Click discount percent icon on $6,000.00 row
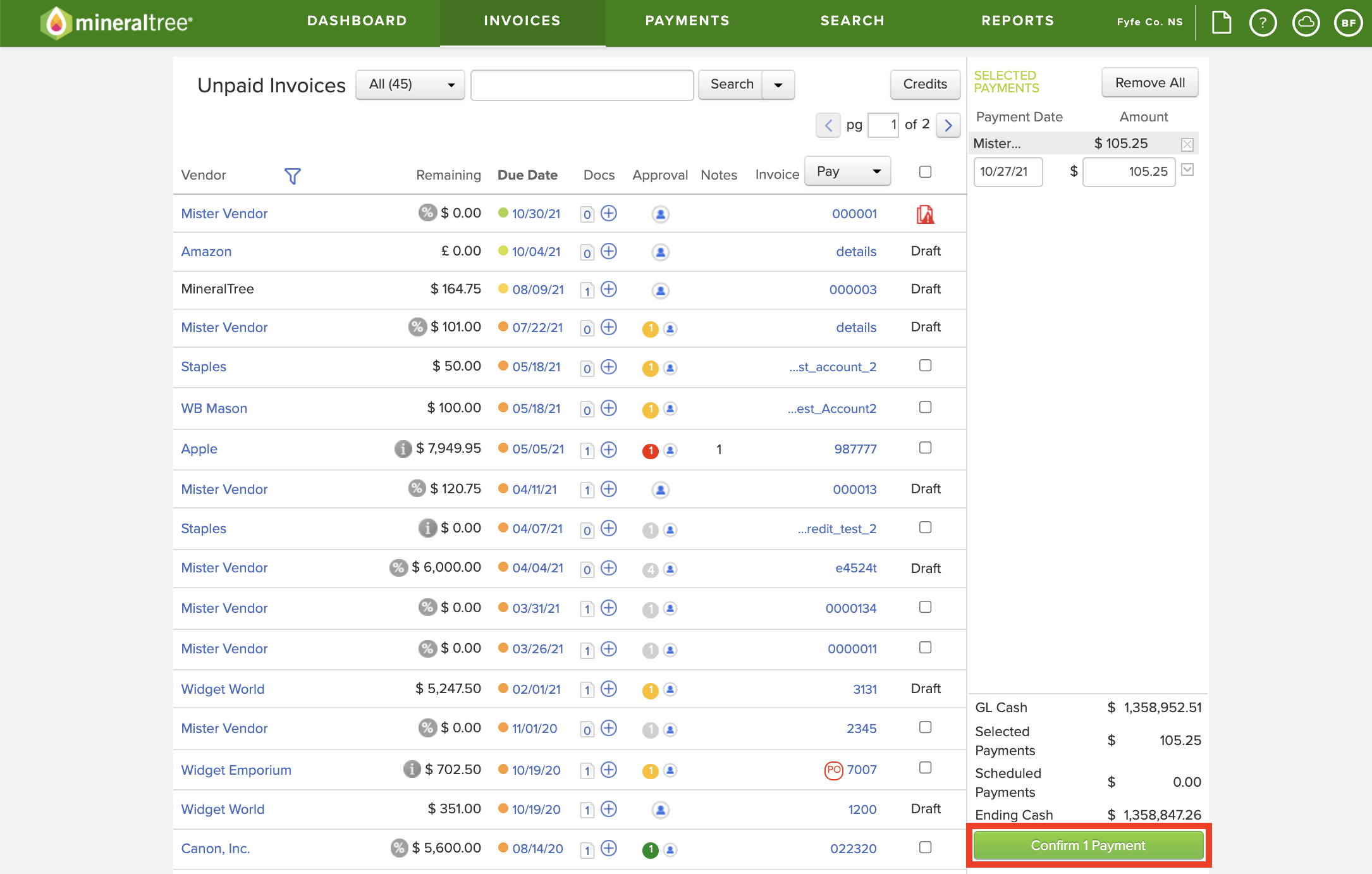This screenshot has height=874, width=1372. pos(398,567)
